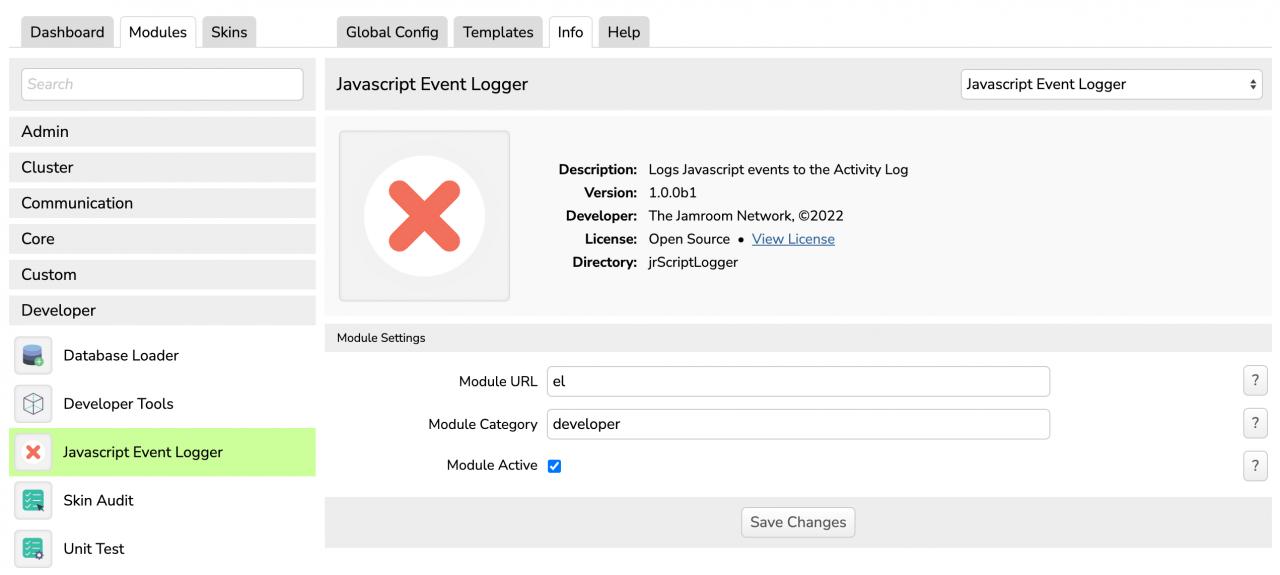Image resolution: width=1280 pixels, height=575 pixels.
Task: Click the Unit Test module icon
Action: click(33, 548)
